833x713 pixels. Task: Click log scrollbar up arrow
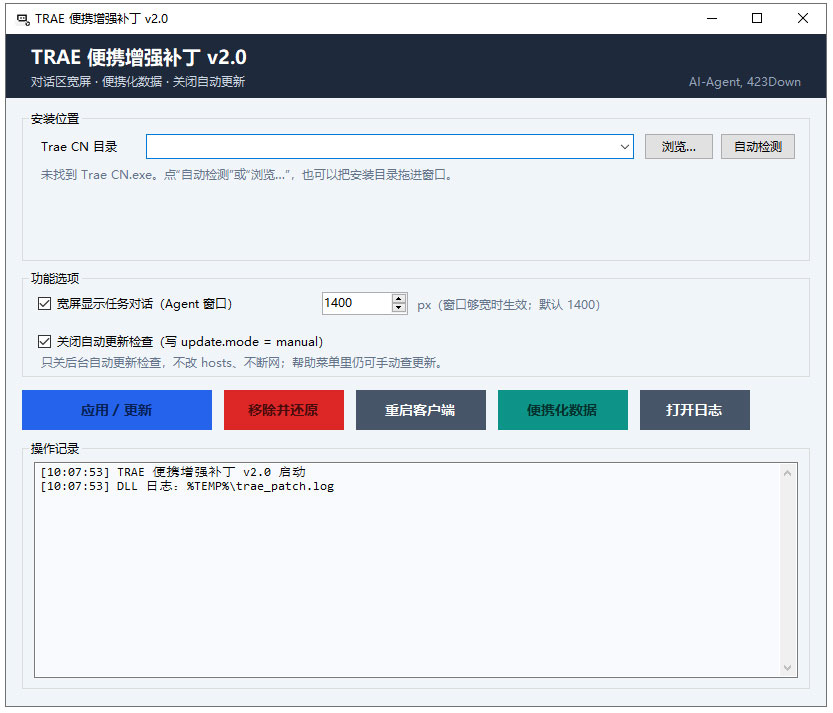pyautogui.click(x=787, y=473)
